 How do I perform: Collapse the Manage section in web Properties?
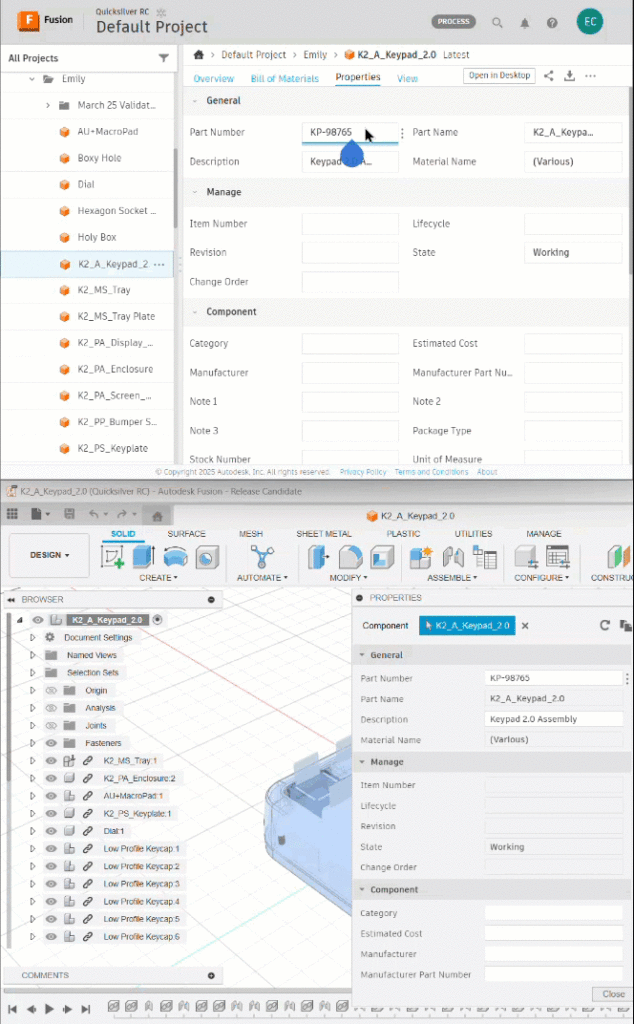pos(195,192)
